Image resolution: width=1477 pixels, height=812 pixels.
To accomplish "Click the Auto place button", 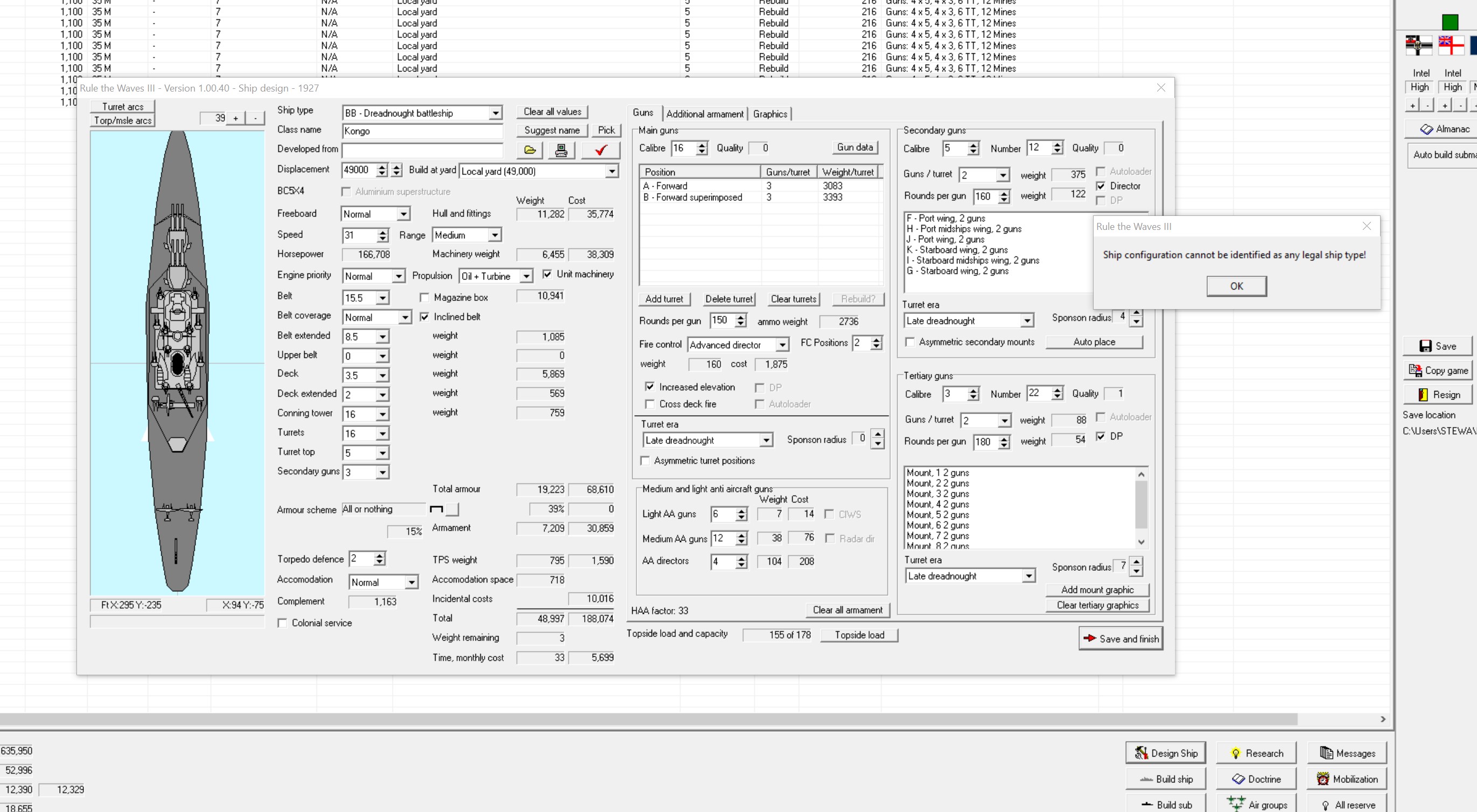I will [x=1094, y=342].
